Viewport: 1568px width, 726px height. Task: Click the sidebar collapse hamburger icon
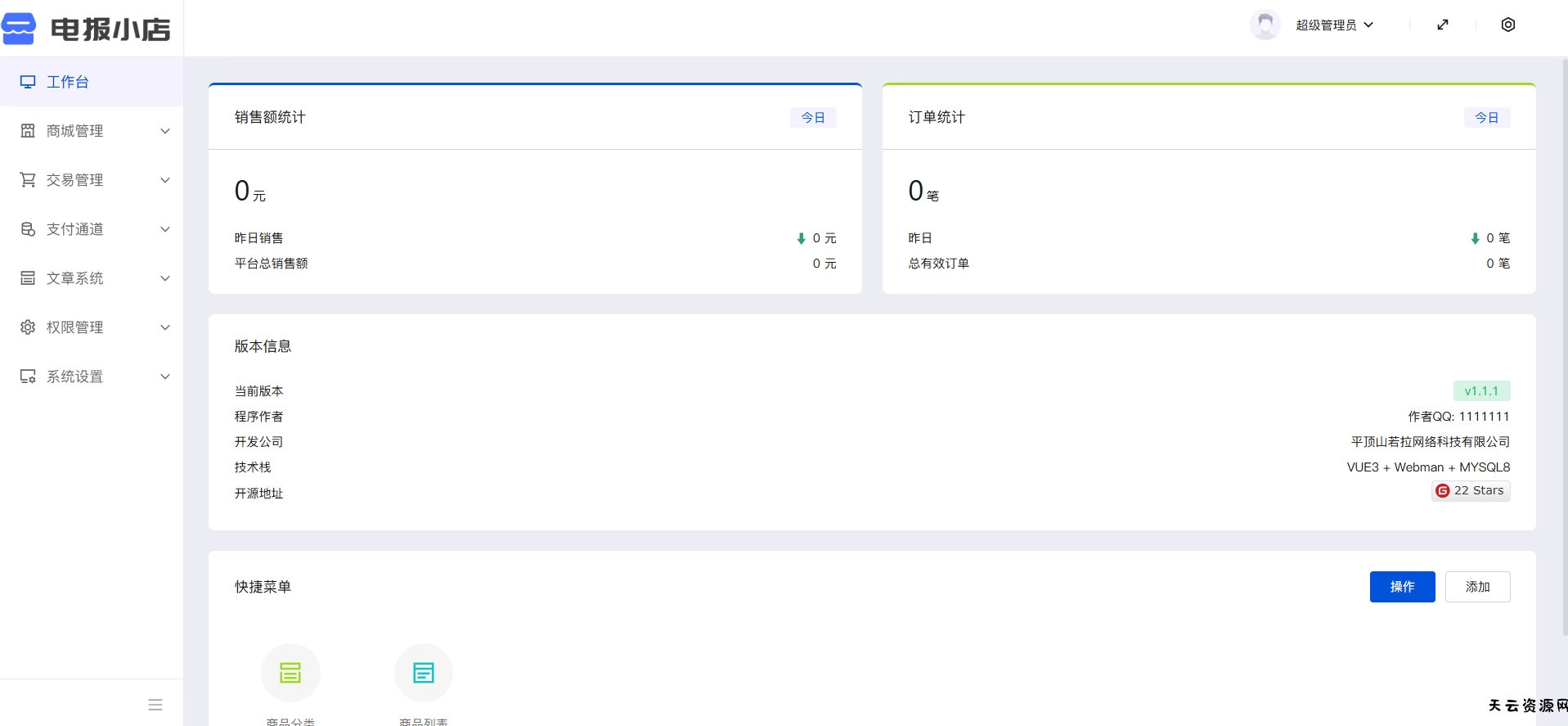click(x=155, y=705)
